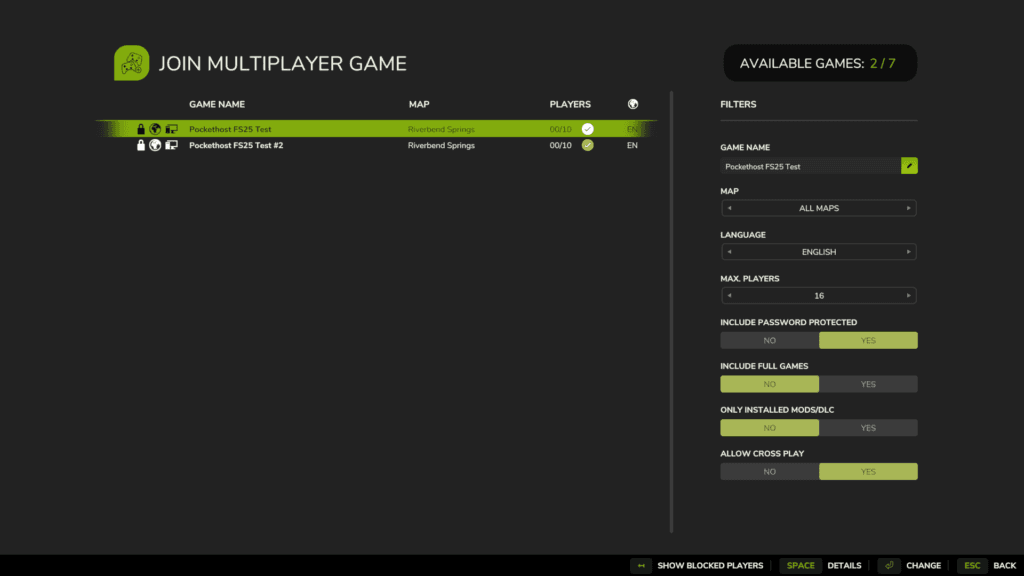Click globe icon on Pockethost FS25 Test #2 row
The height and width of the screenshot is (576, 1024).
point(155,145)
